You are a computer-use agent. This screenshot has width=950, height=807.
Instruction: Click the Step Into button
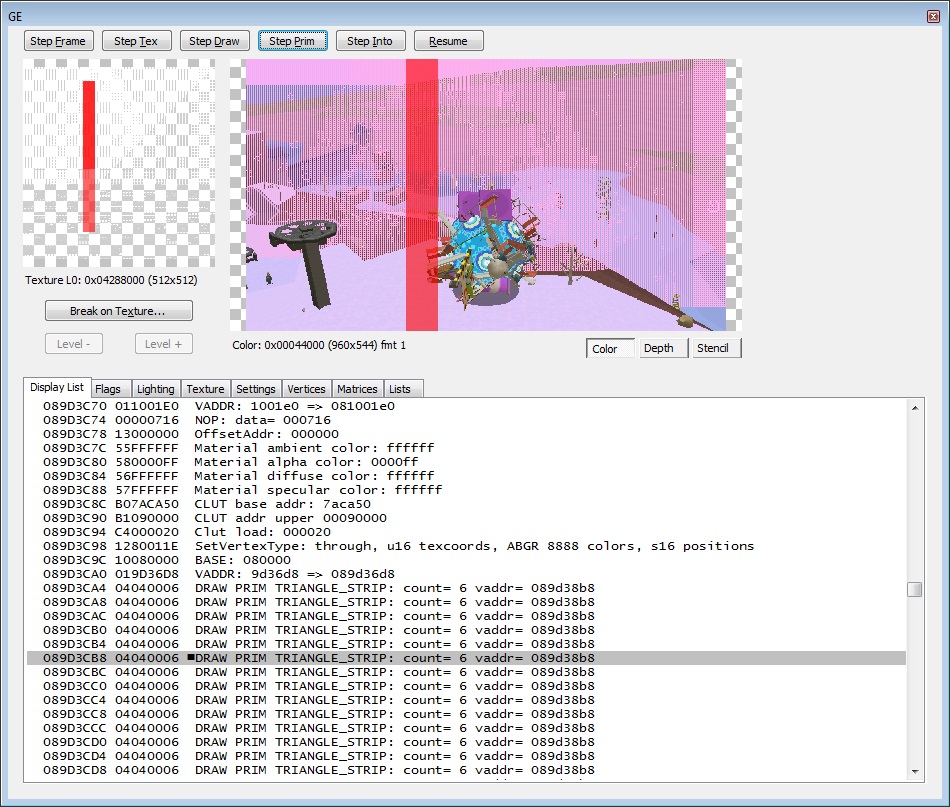coord(370,41)
